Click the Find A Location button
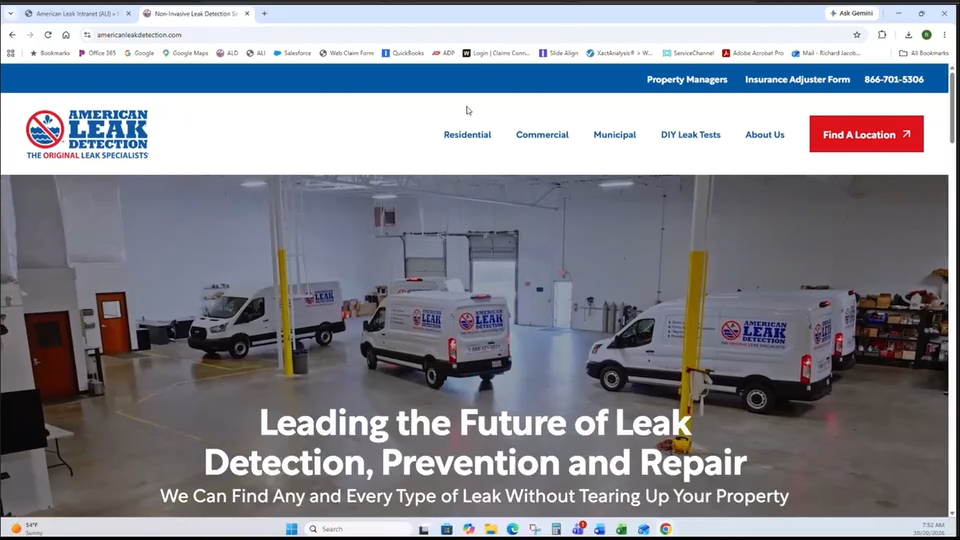This screenshot has height=540, width=960. point(866,134)
